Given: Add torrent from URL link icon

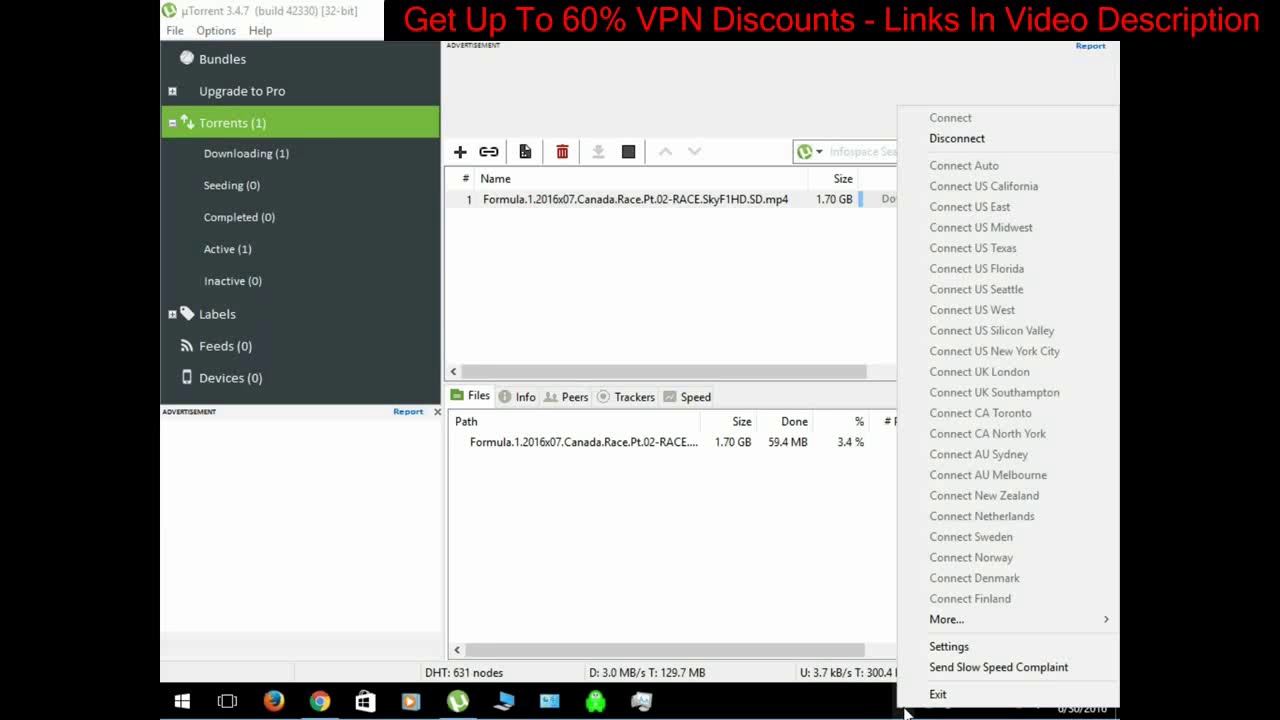Looking at the screenshot, I should tap(489, 152).
